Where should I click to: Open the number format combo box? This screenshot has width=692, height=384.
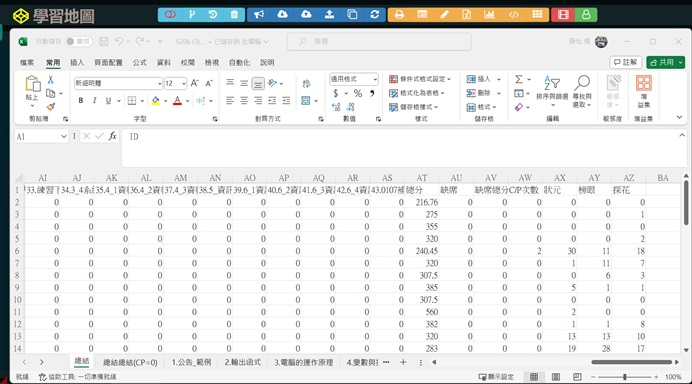(354, 79)
